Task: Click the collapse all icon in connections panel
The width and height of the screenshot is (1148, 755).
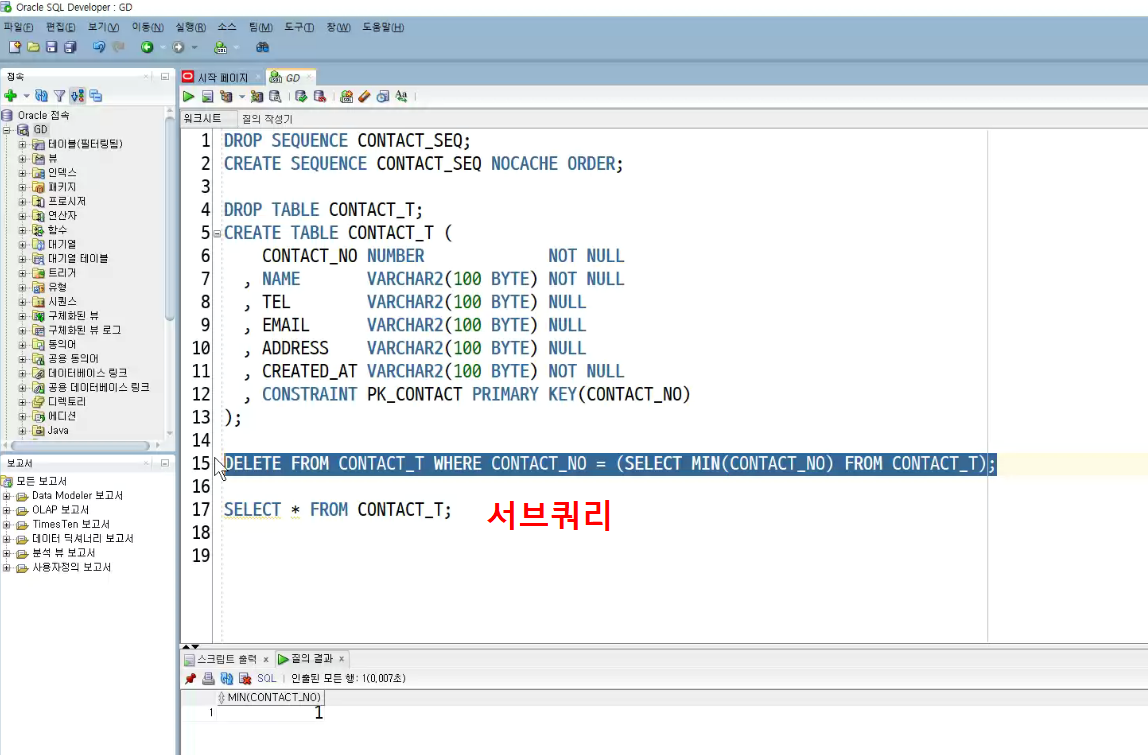Action: click(x=96, y=95)
